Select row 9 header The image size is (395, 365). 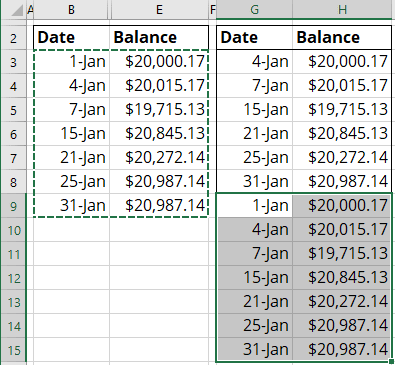[13, 206]
